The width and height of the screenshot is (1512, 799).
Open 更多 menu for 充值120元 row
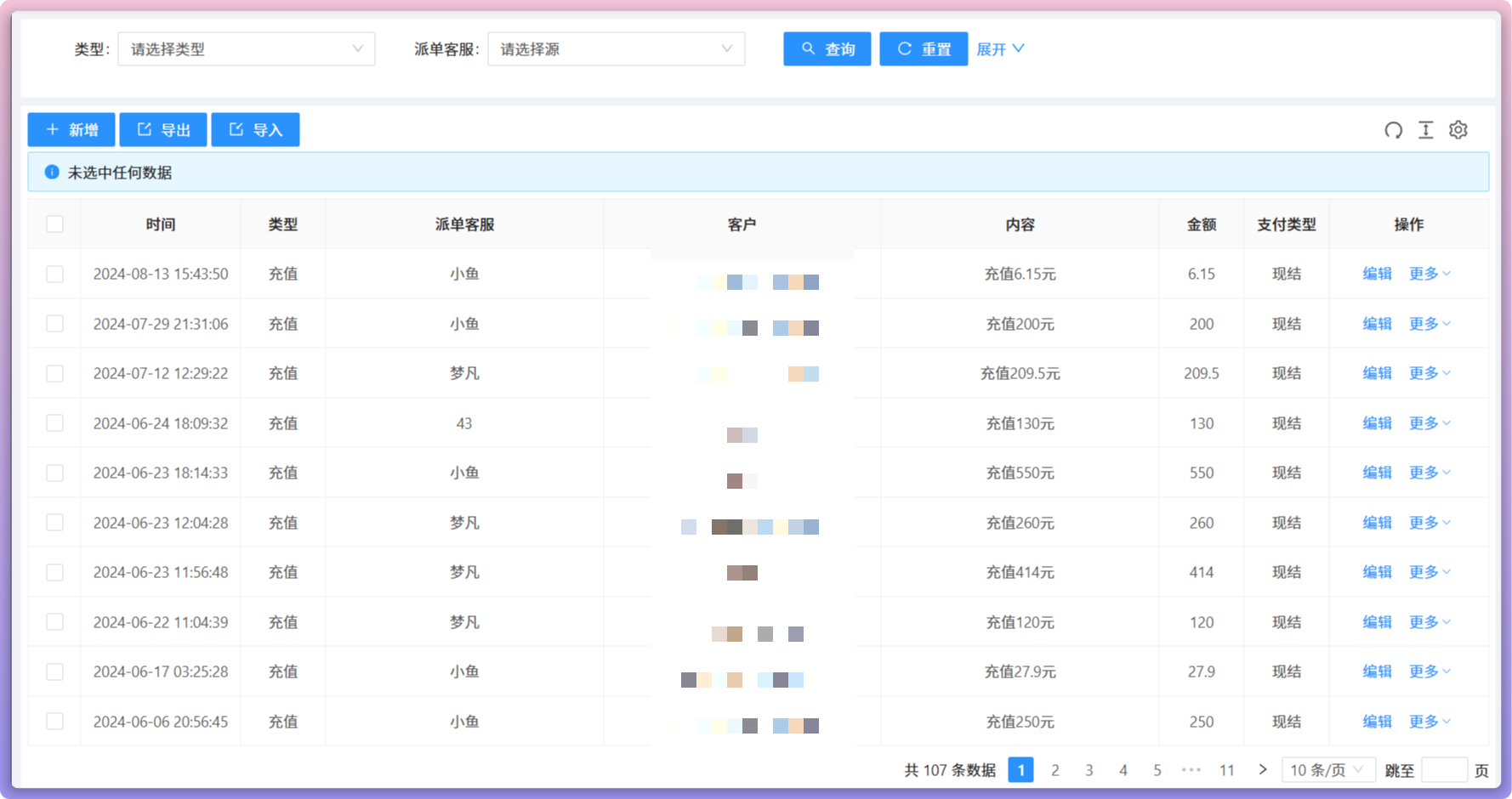pyautogui.click(x=1430, y=622)
